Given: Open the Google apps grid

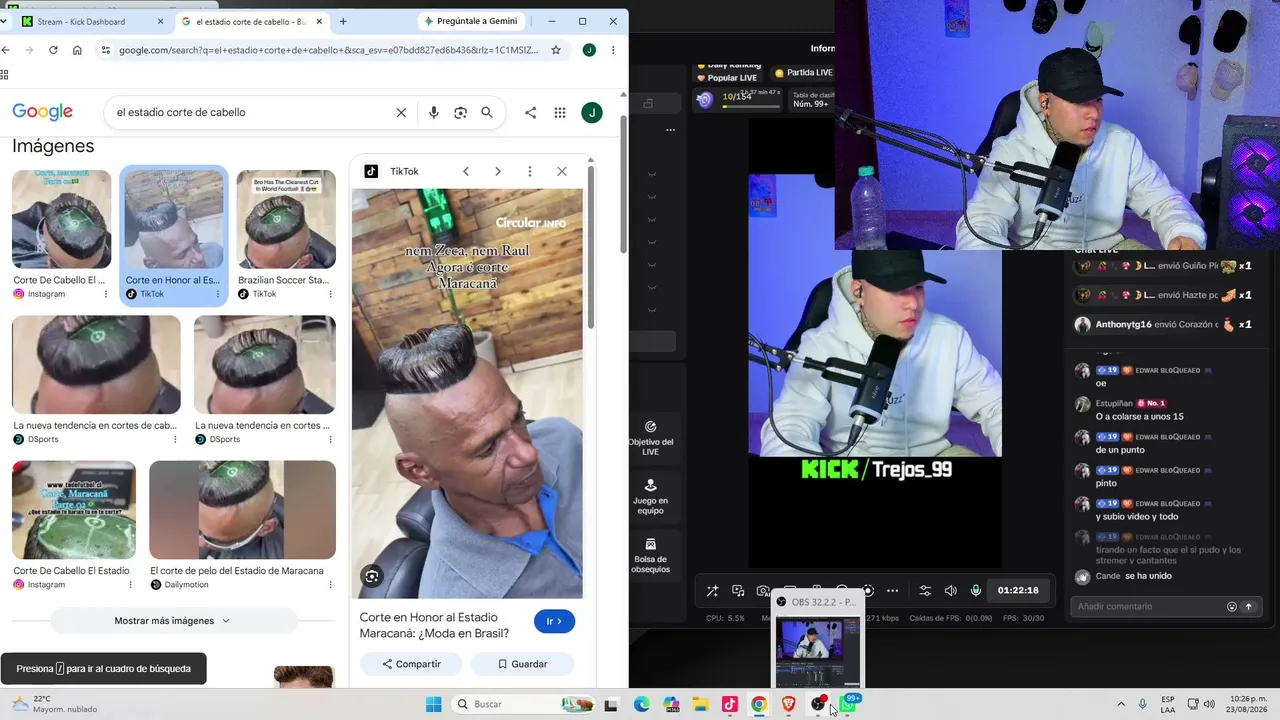Looking at the screenshot, I should tap(560, 113).
